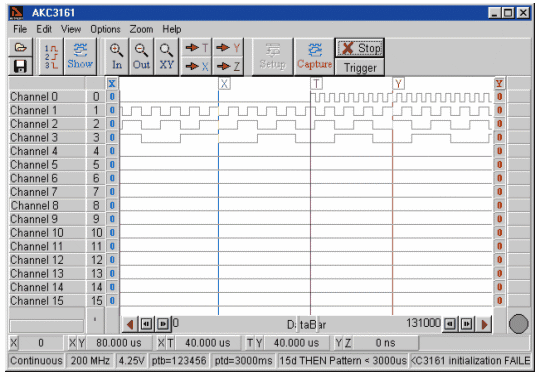Click the DataBar scroll-left red arrow
The height and width of the screenshot is (377, 539).
[x=130, y=324]
